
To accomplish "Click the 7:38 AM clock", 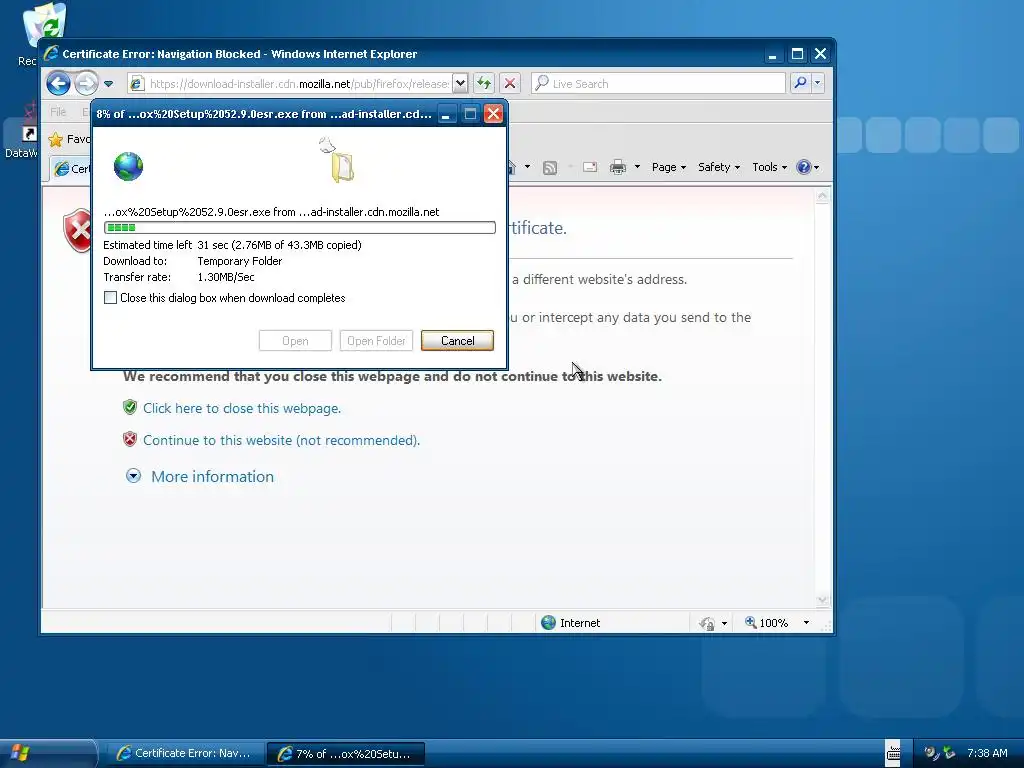I will pyautogui.click(x=987, y=753).
